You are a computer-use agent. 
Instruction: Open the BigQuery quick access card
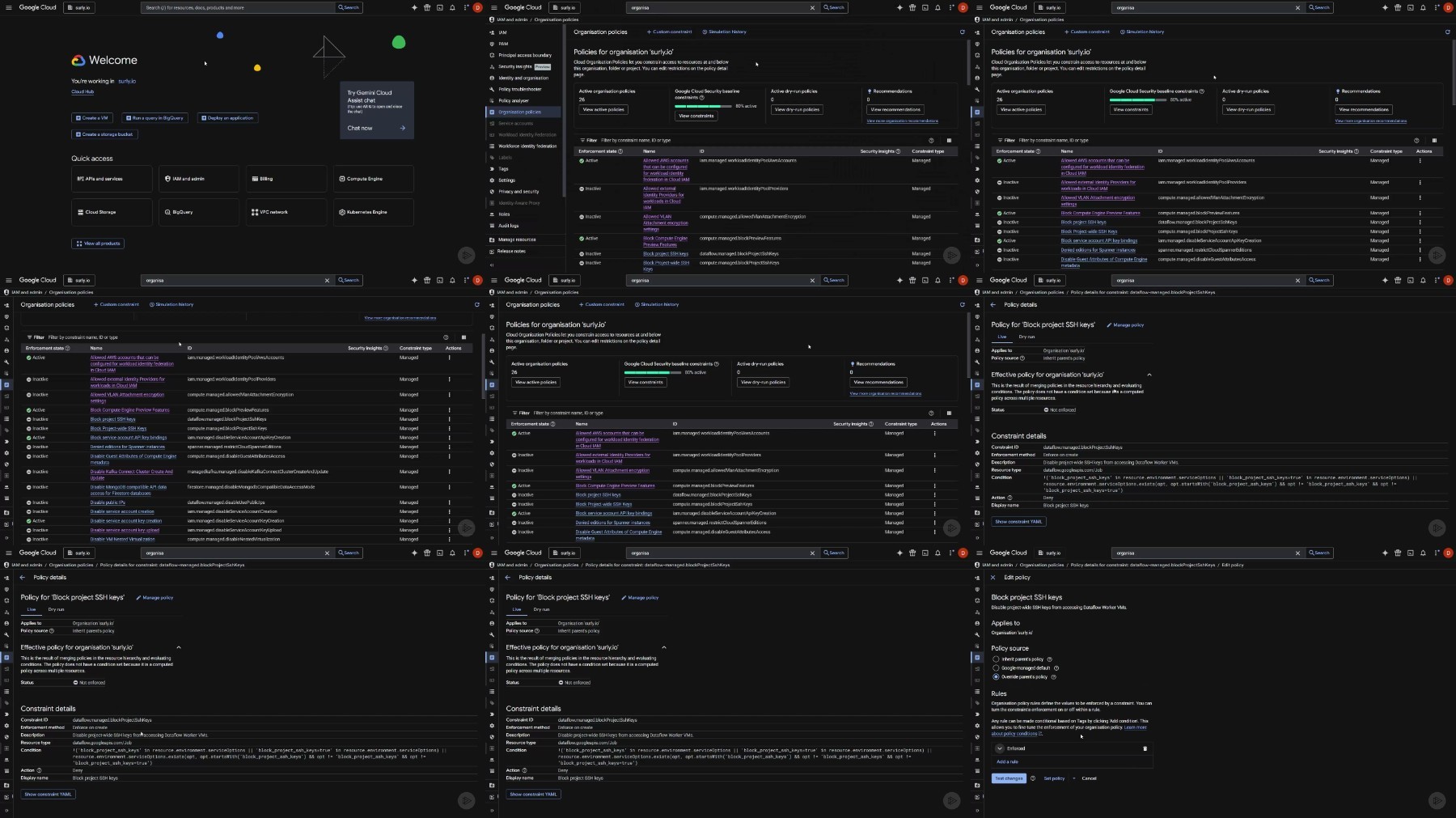[x=199, y=212]
